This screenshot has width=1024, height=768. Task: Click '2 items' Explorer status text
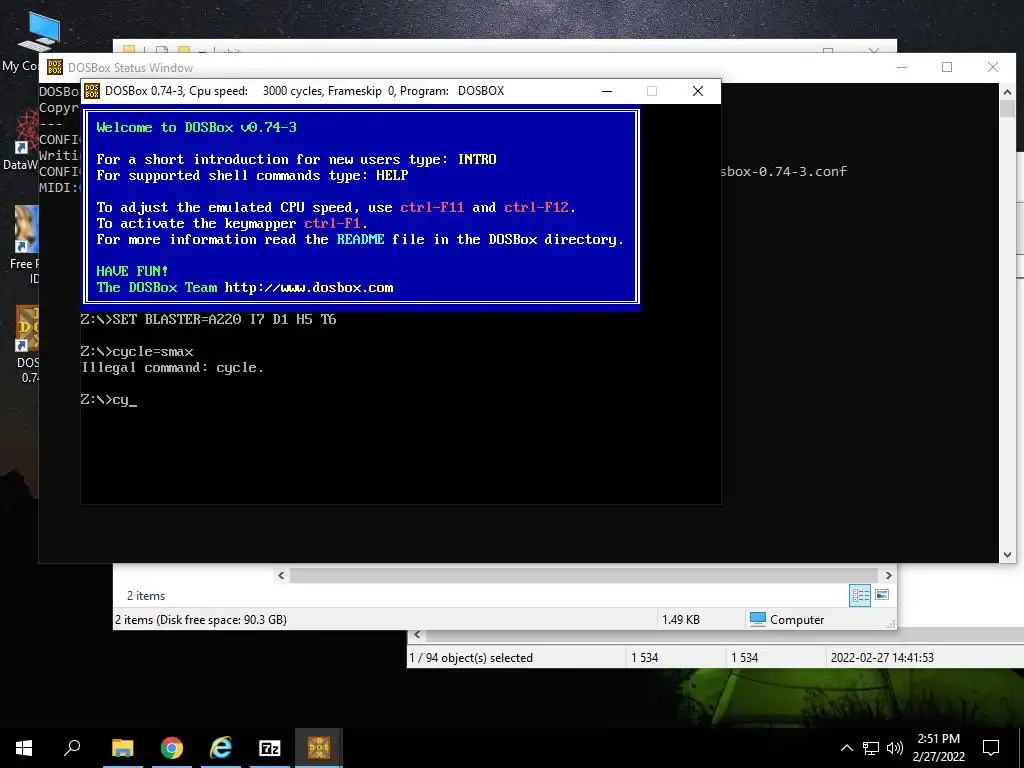click(146, 596)
